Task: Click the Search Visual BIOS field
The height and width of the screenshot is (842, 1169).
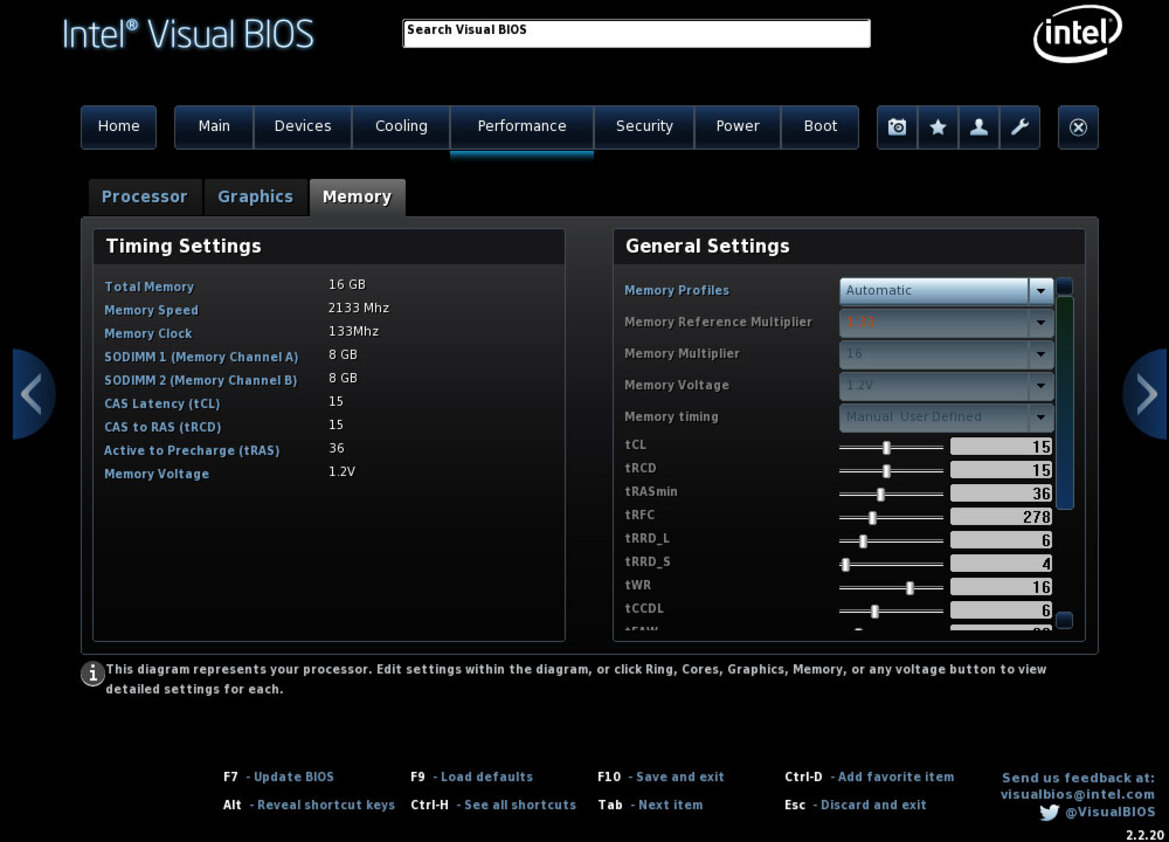Action: [x=637, y=34]
